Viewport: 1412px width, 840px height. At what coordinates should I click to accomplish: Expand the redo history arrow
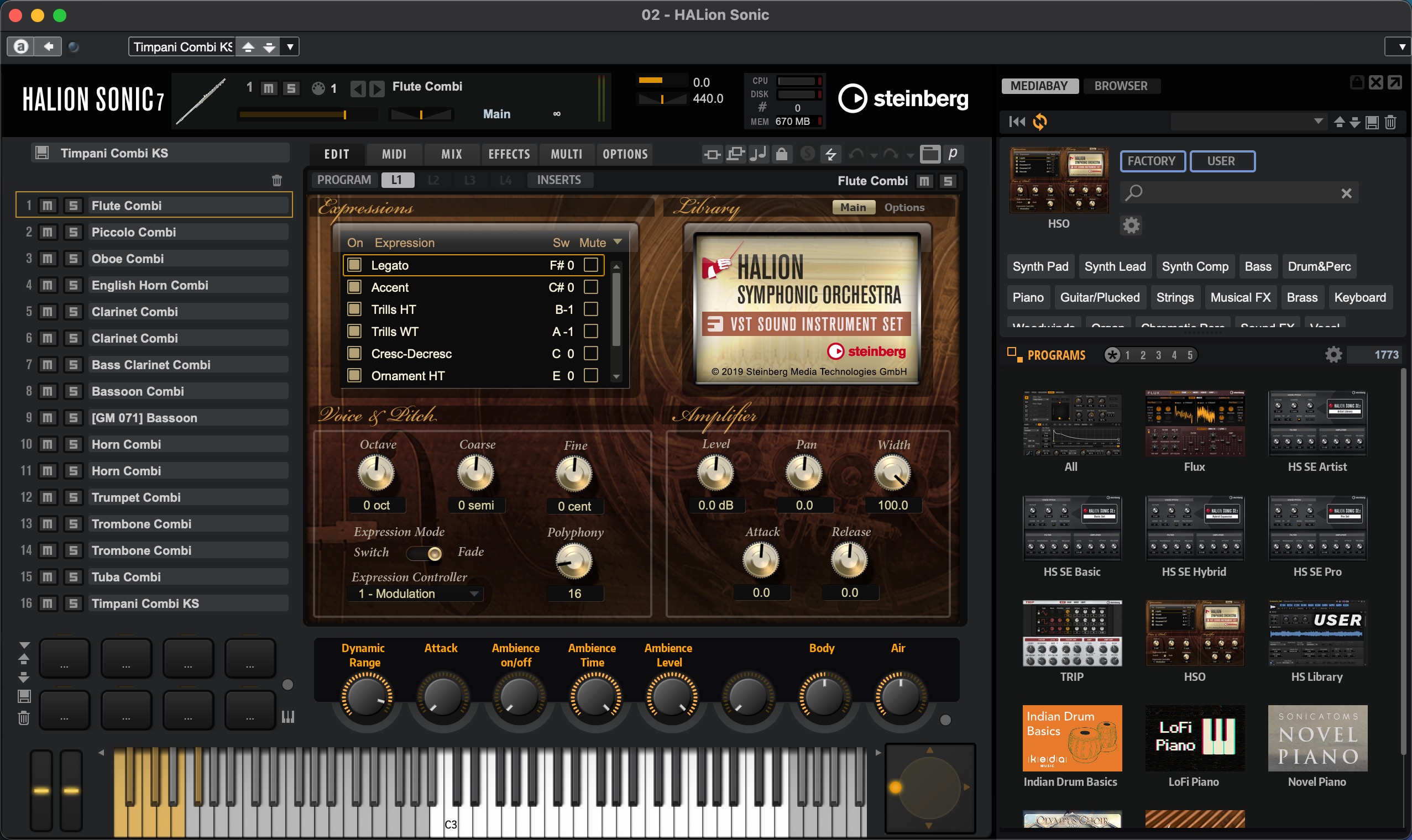click(x=910, y=155)
